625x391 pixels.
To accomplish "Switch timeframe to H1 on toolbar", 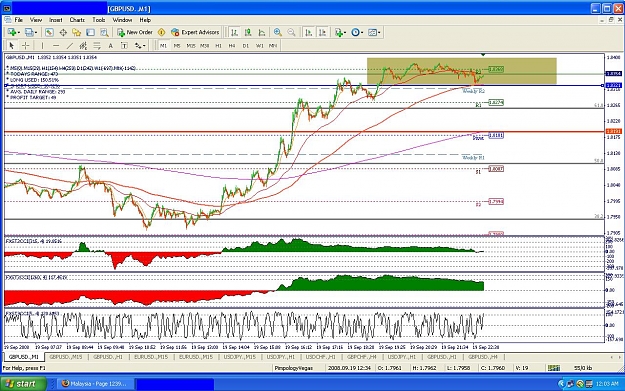I will (218, 46).
